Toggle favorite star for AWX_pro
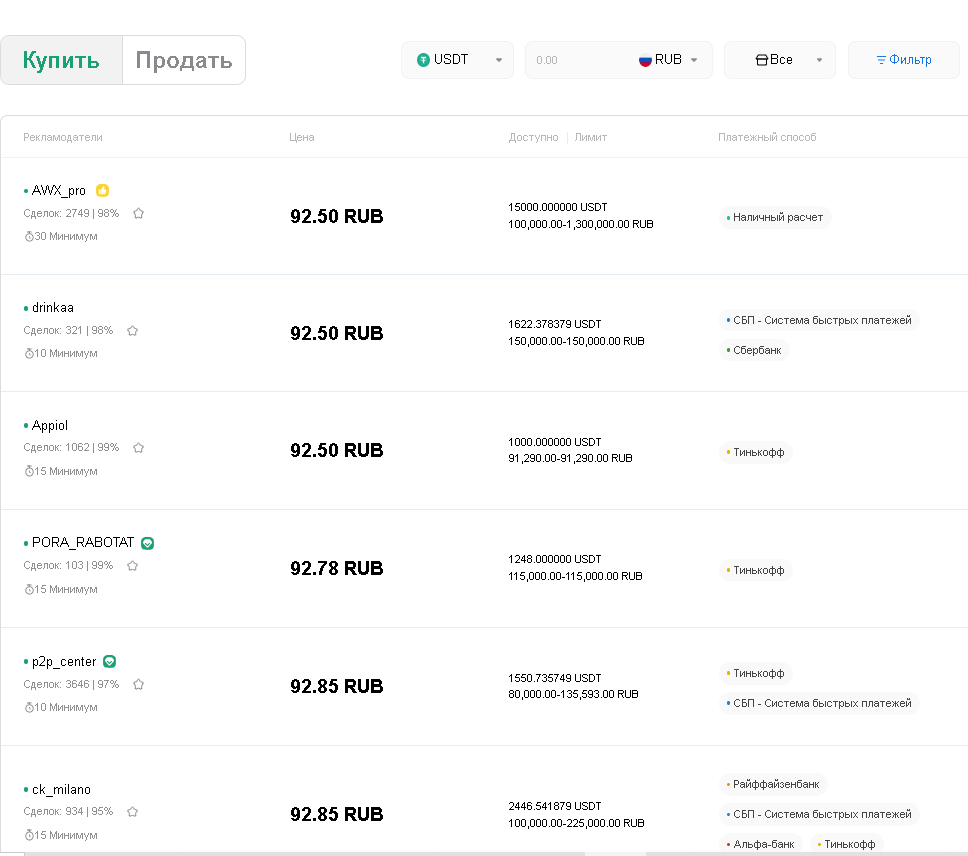This screenshot has height=856, width=968. click(x=139, y=213)
